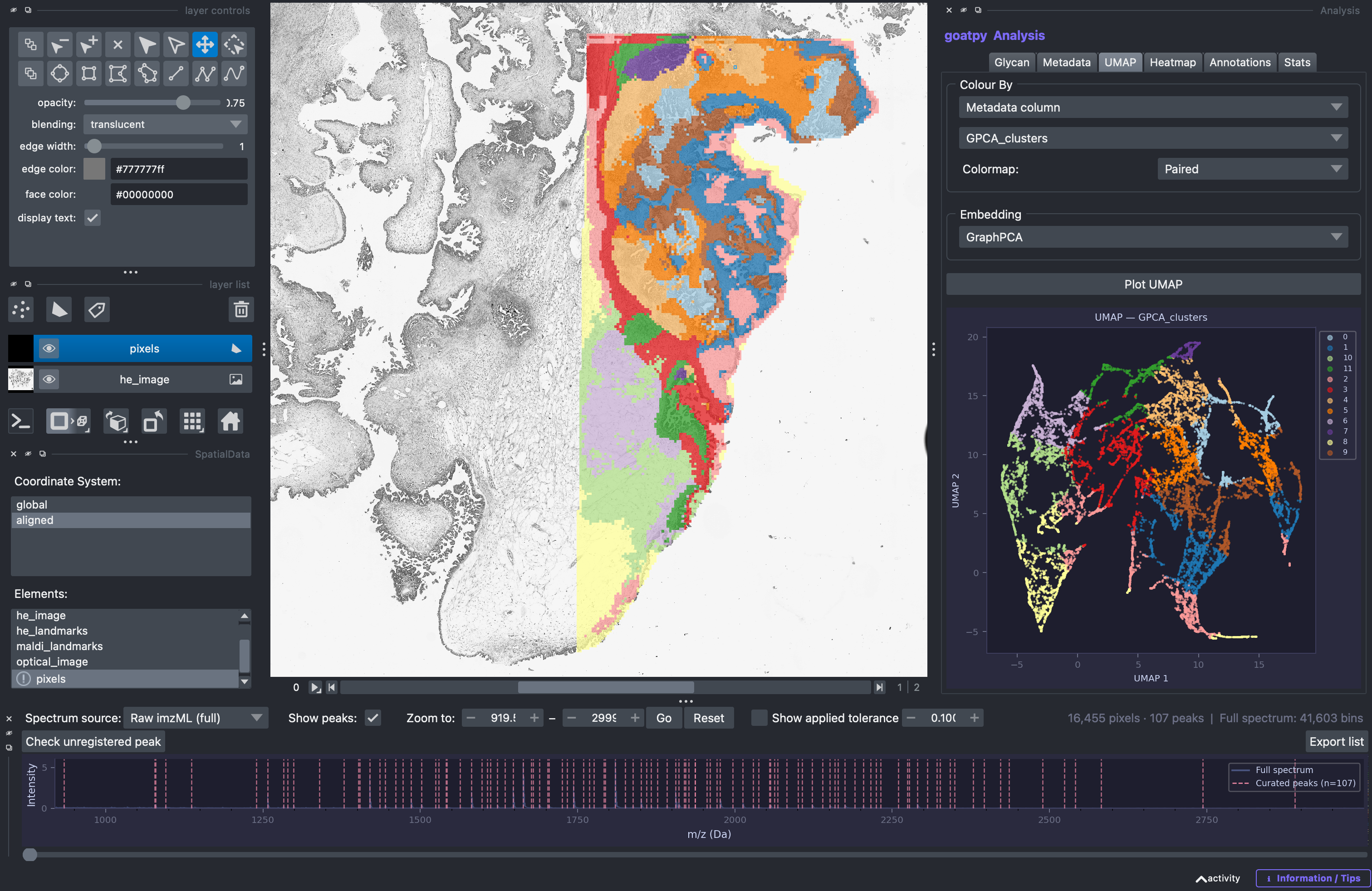Select the transform tool in layer controls
The height and width of the screenshot is (891, 1372).
point(234,44)
